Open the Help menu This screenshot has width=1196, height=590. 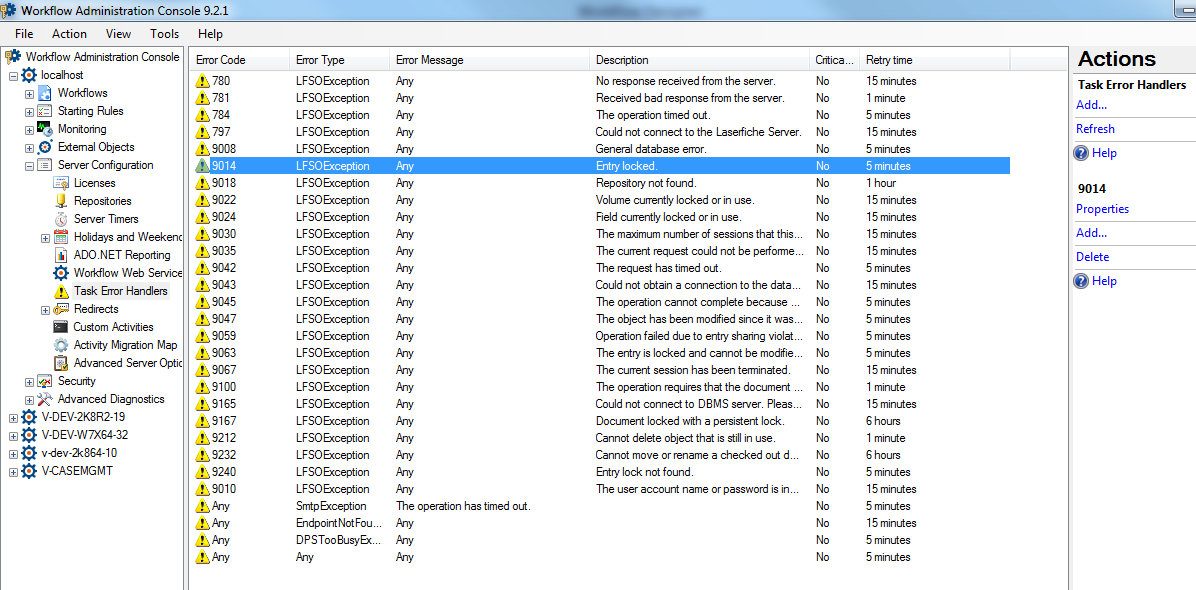(210, 34)
